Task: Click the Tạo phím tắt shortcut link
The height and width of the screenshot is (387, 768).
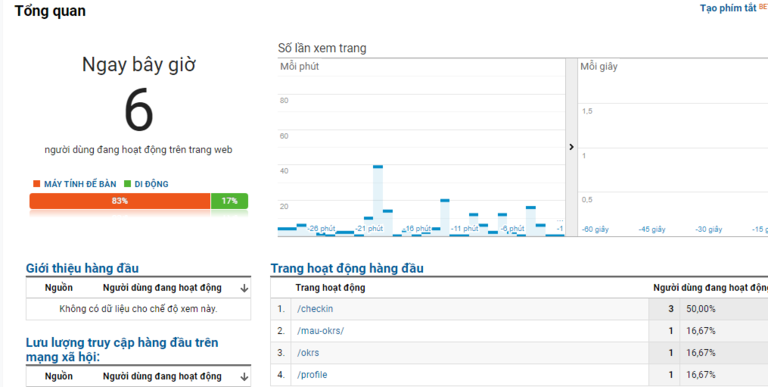Action: pos(728,8)
